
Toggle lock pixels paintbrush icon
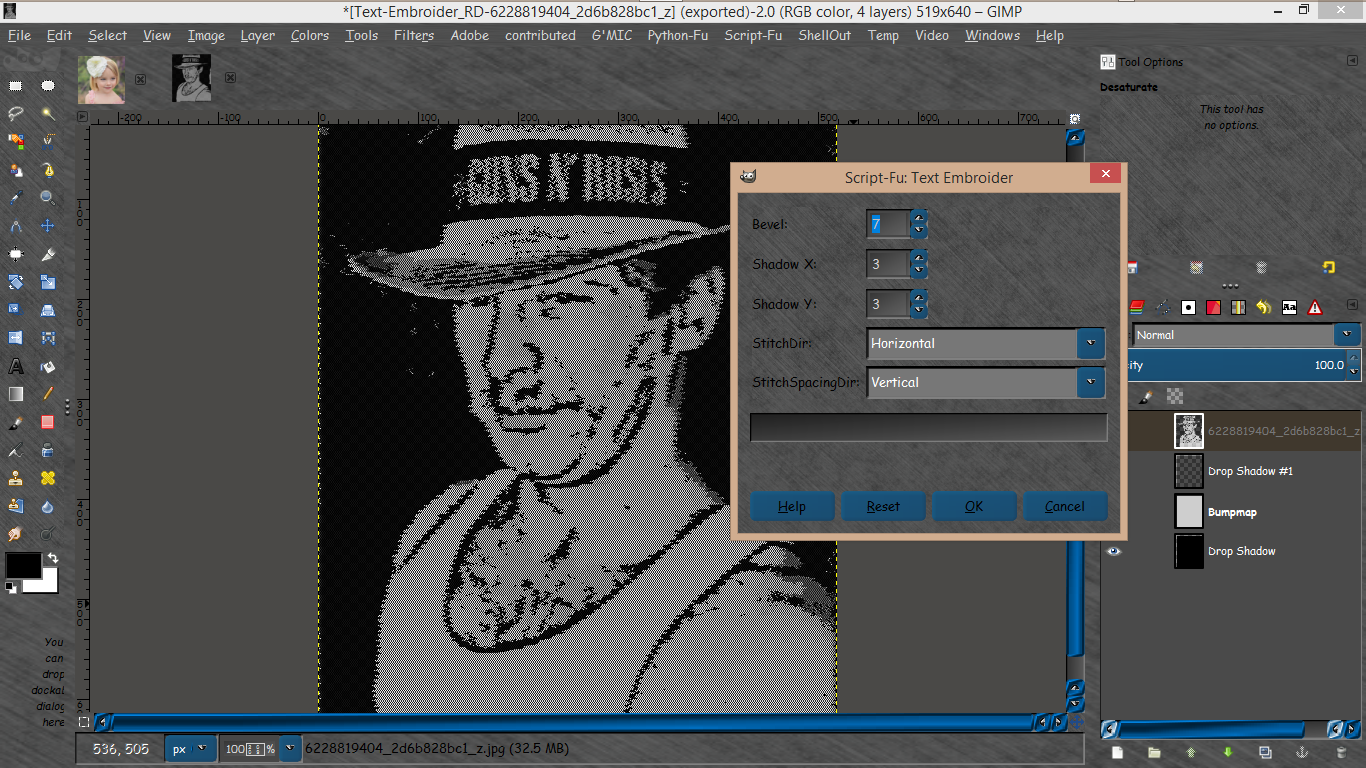[1146, 397]
